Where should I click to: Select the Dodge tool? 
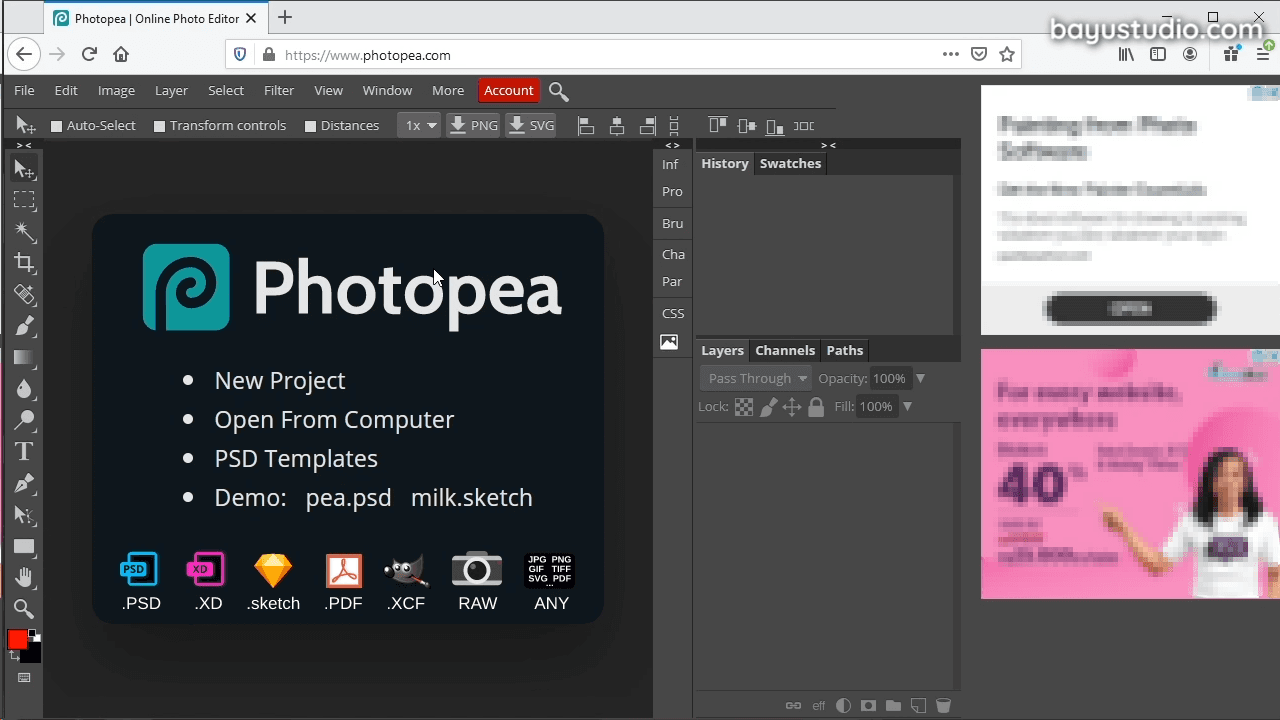click(x=24, y=420)
